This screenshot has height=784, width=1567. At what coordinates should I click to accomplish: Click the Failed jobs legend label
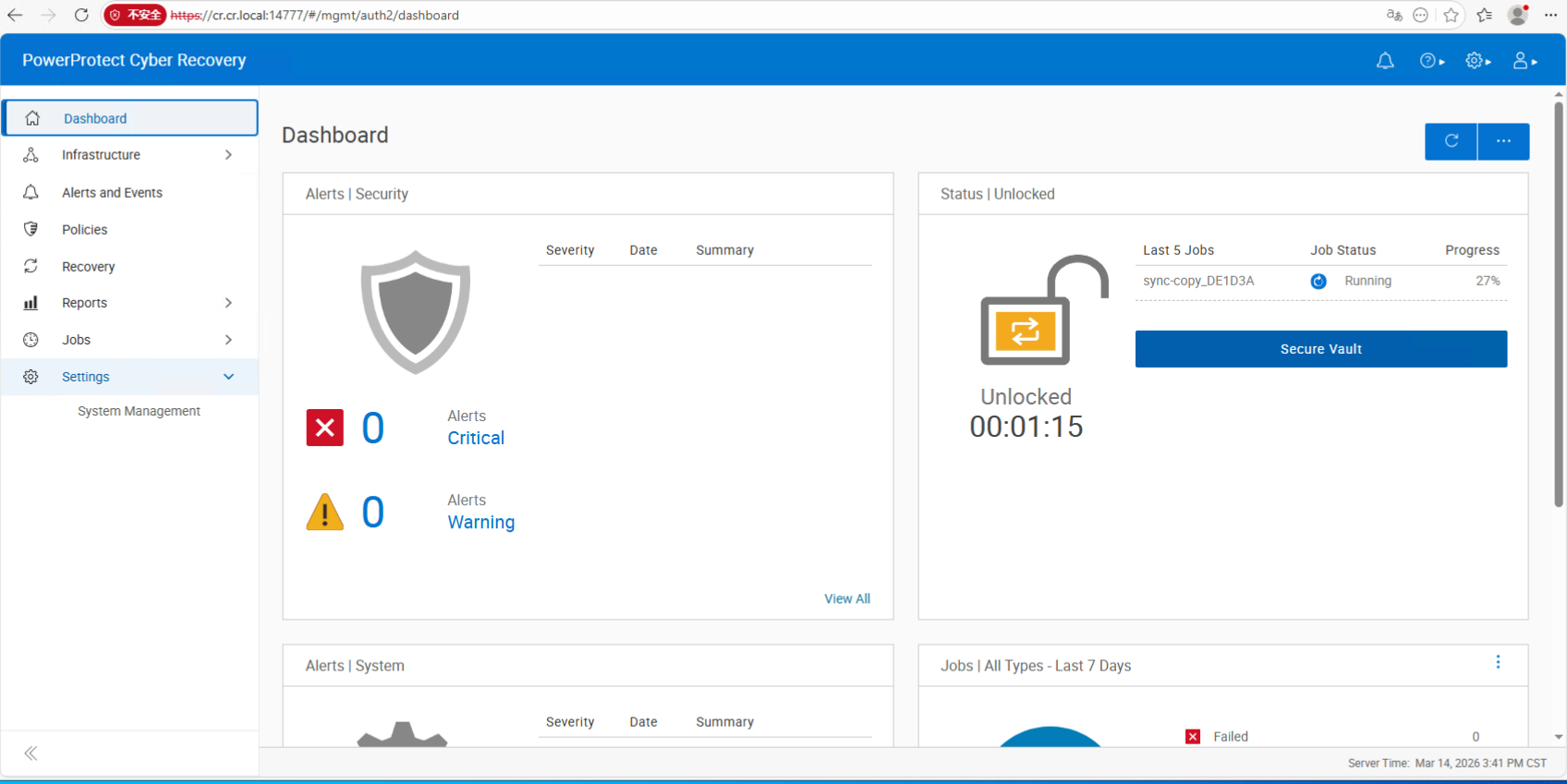pos(1231,737)
